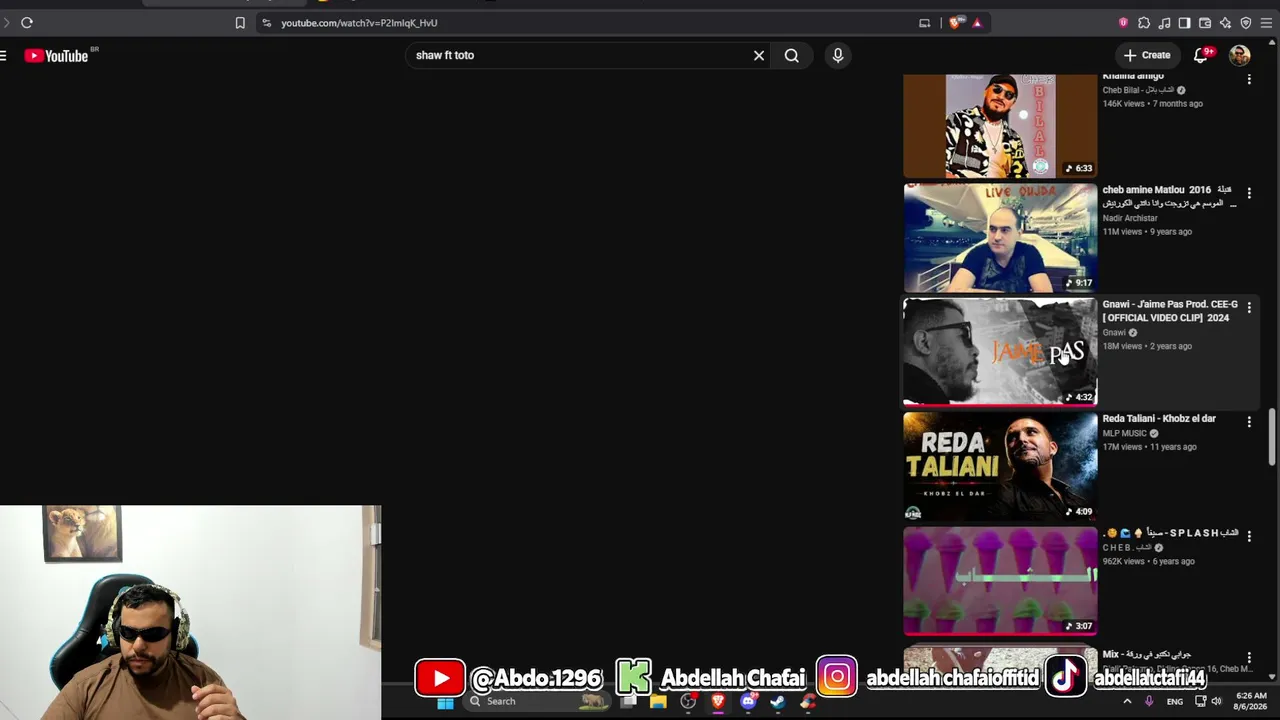
Task: Open YouTube notifications bell
Action: click(x=1202, y=55)
